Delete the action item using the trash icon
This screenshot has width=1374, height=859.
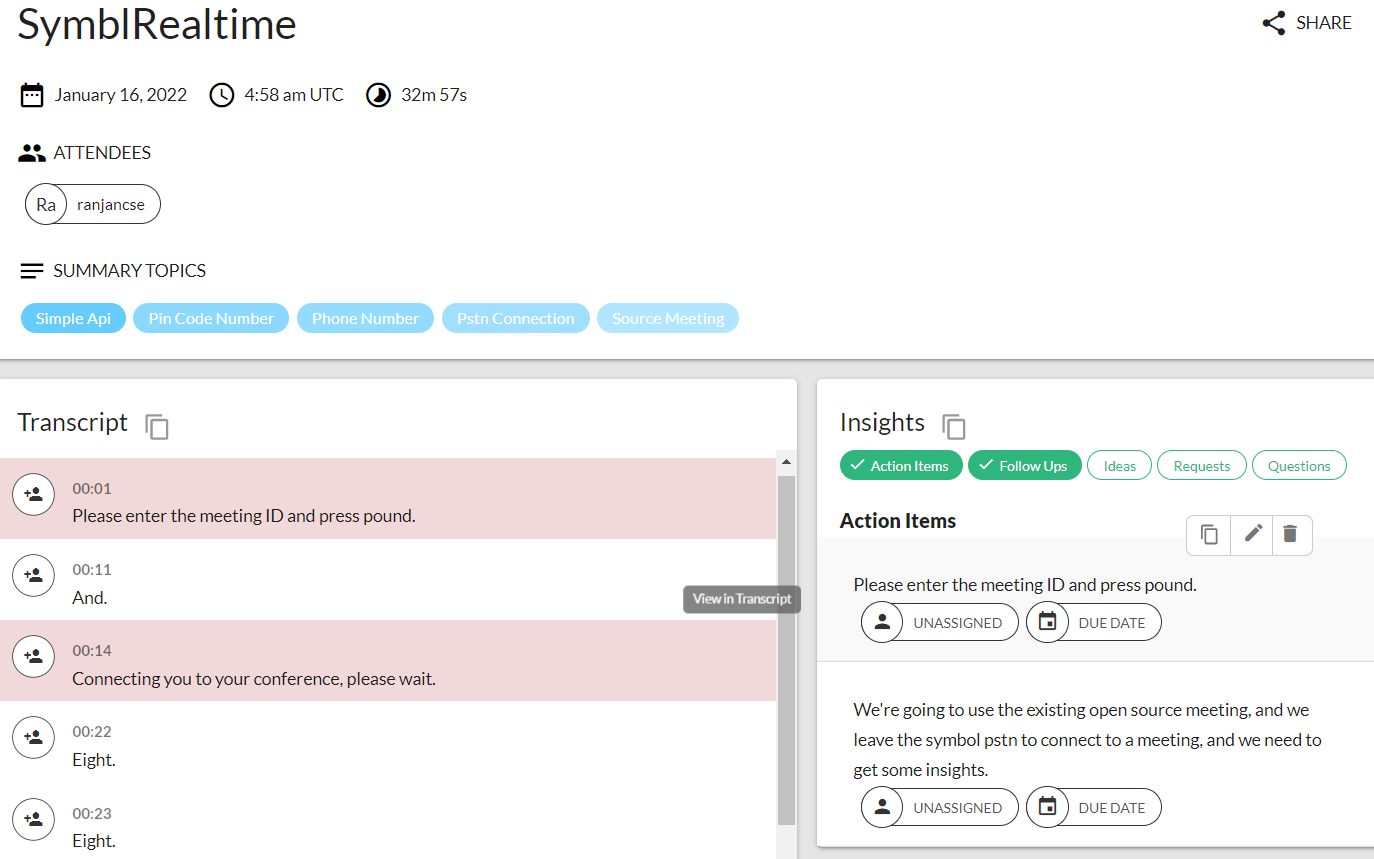[1291, 535]
